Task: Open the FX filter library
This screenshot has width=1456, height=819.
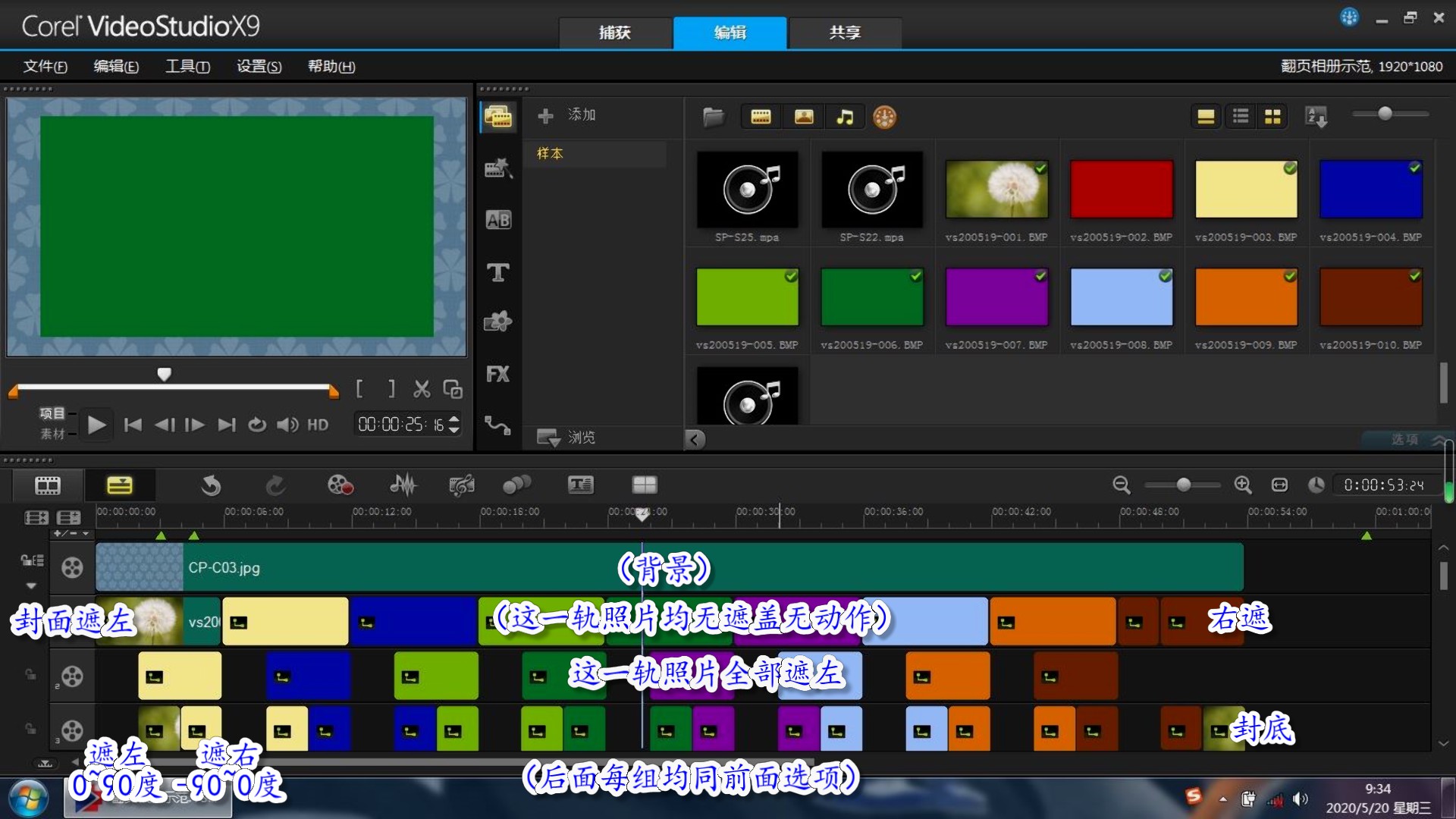Action: [x=497, y=374]
